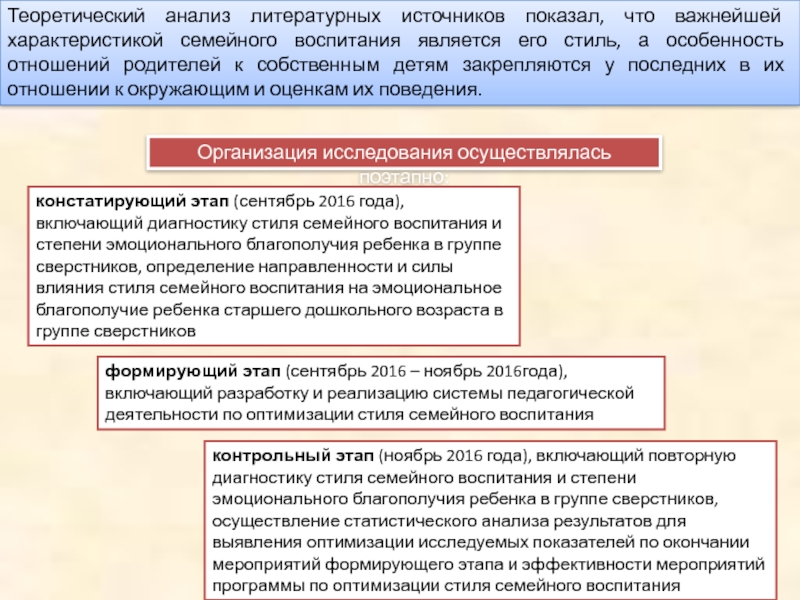This screenshot has height=600, width=800.
Task: Click the line beginning 'Теоретический анализ литературных источников'
Action: (x=394, y=16)
